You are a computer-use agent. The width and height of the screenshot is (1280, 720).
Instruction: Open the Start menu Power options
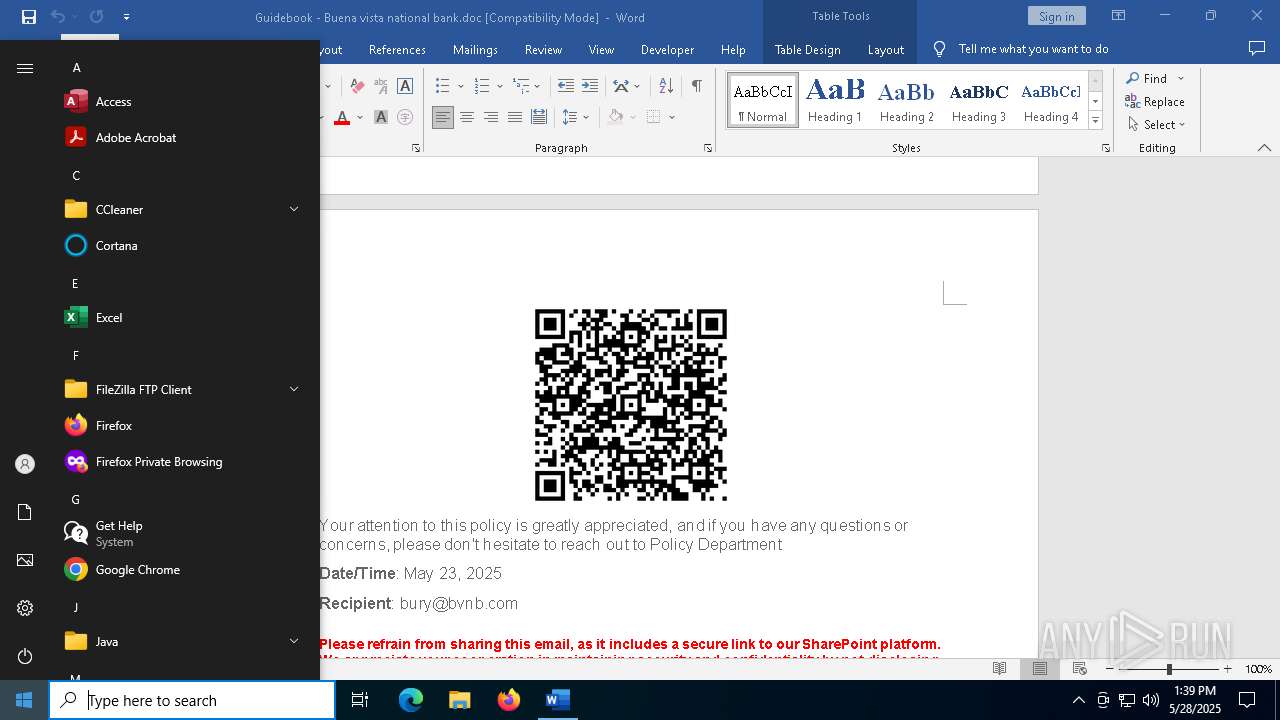25,656
